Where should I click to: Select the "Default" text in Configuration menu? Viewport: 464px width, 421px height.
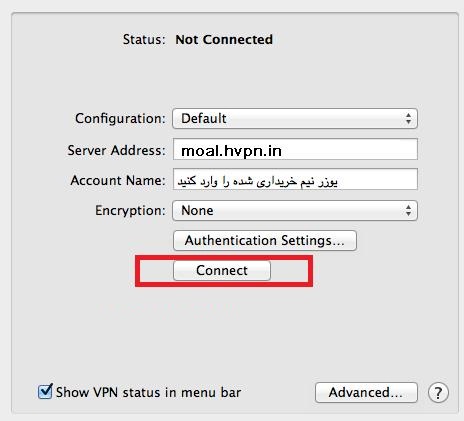click(x=204, y=119)
